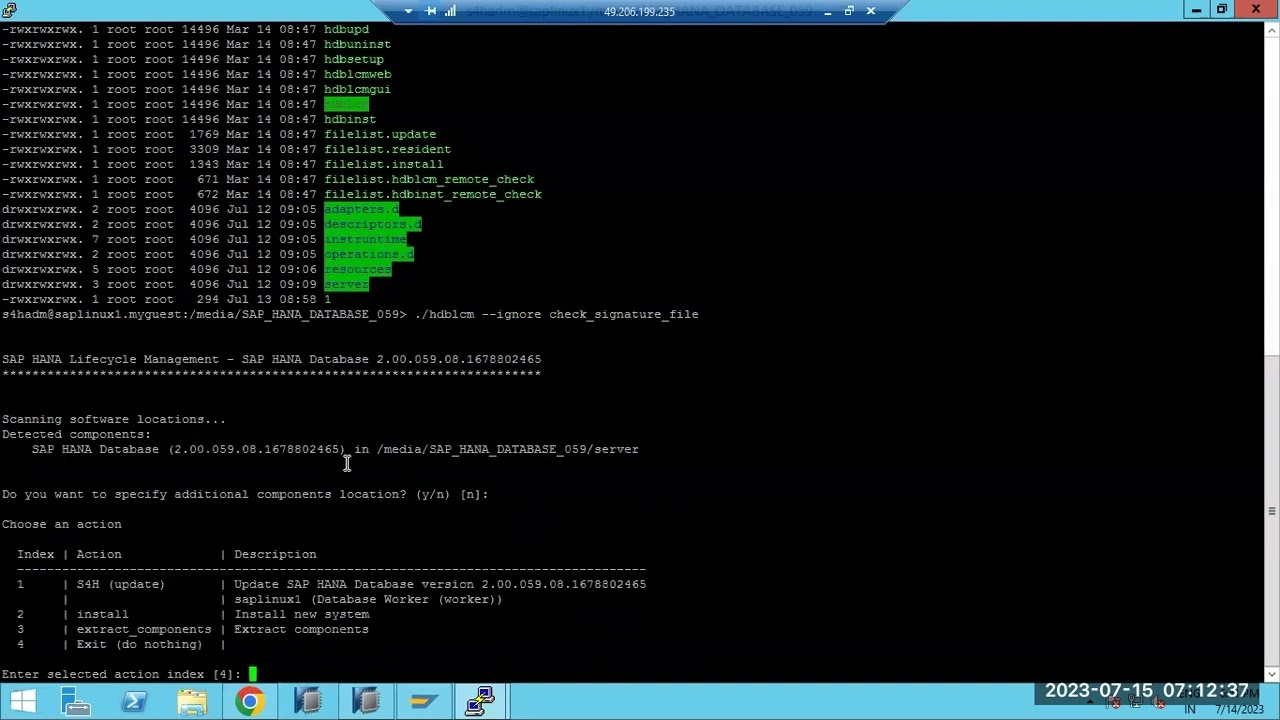Click 'Scanning software locations...' line
Viewport: 1280px width, 720px height.
[114, 419]
